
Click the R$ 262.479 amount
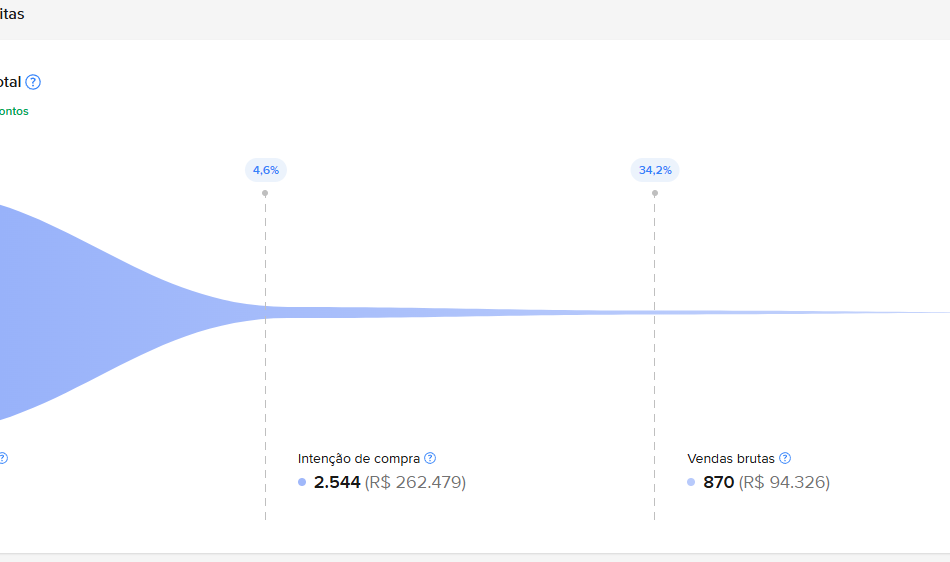[x=415, y=483]
